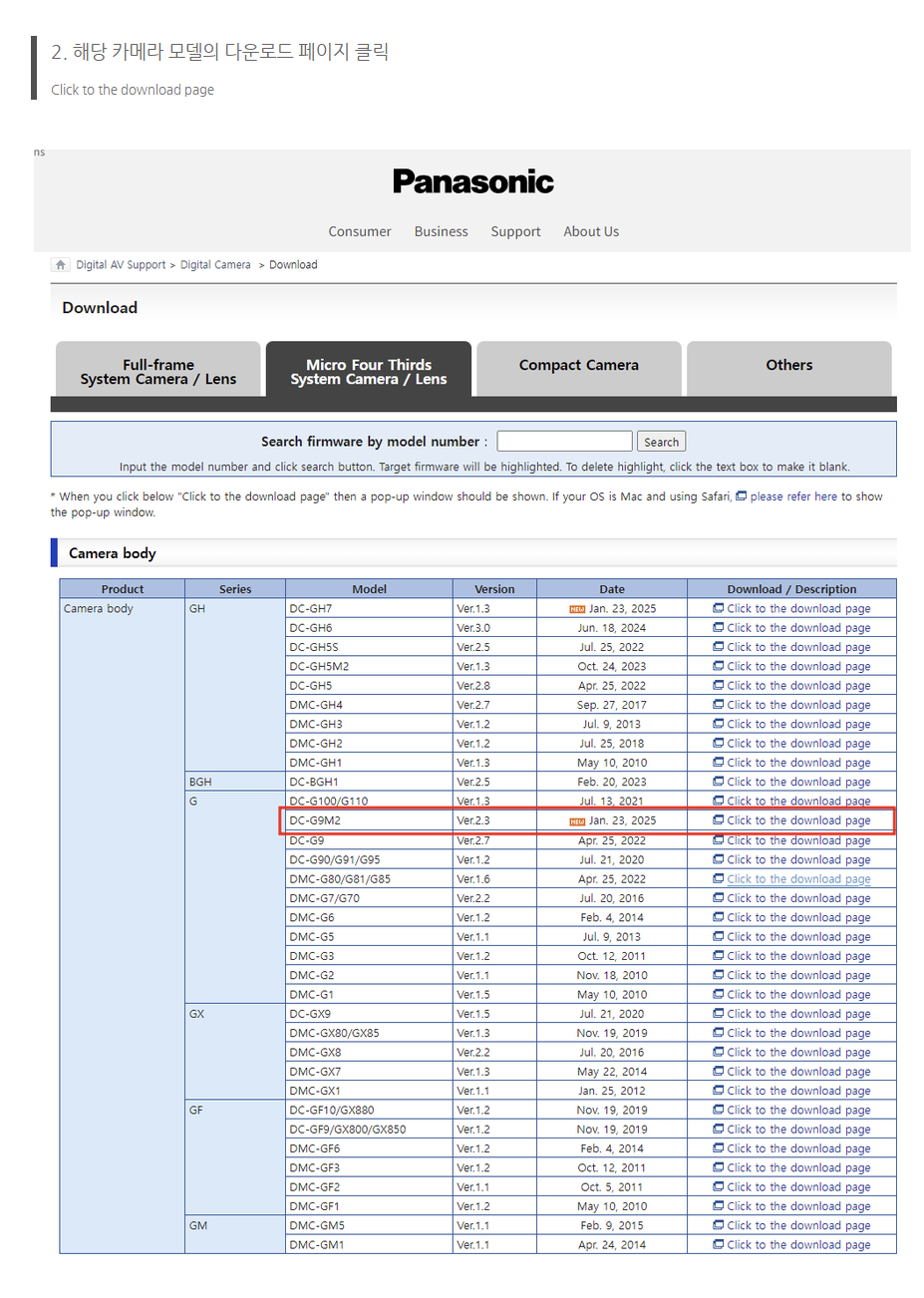Click popup icon in DC-GX9 row

click(x=718, y=1014)
